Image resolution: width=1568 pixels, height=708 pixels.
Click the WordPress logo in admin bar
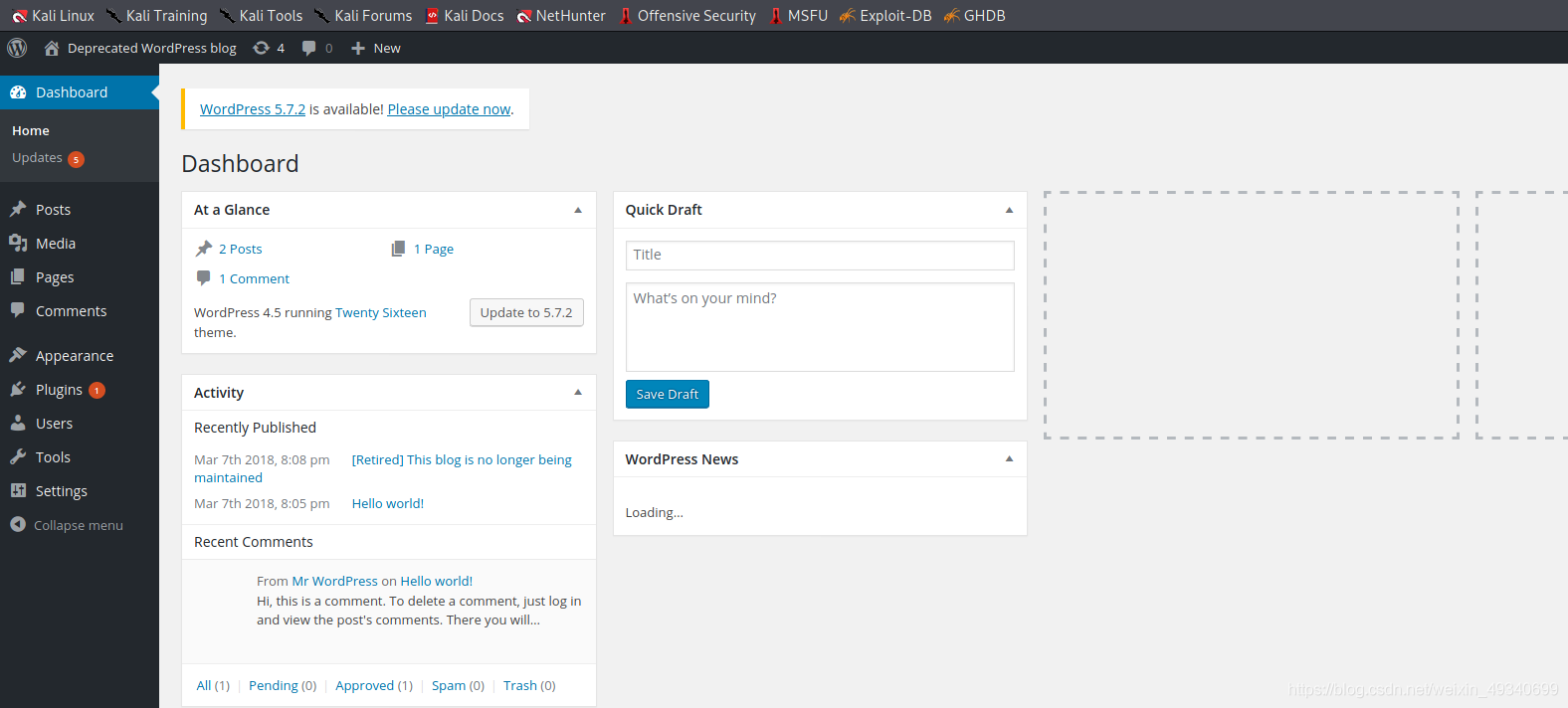coord(17,48)
